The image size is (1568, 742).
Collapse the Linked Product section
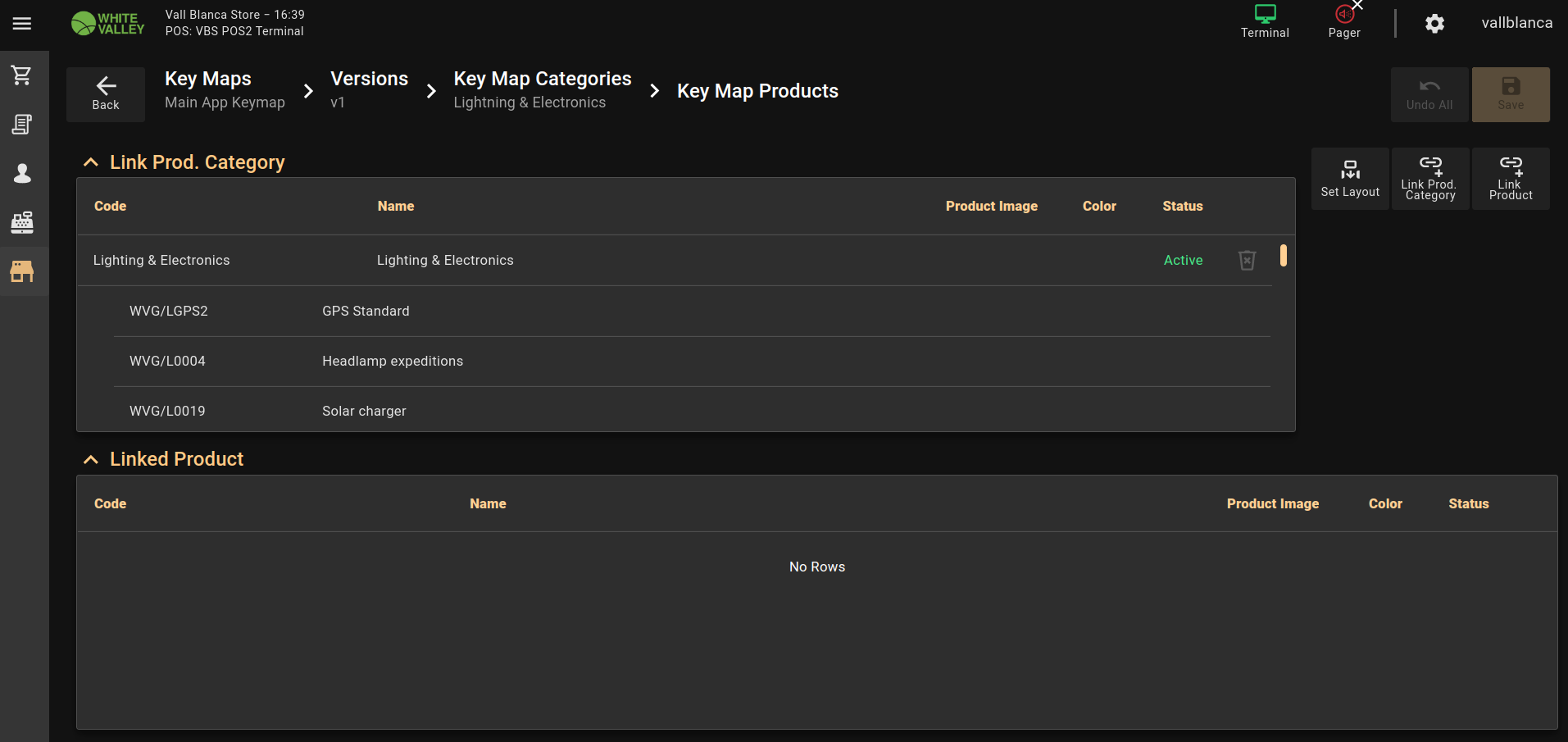[91, 460]
